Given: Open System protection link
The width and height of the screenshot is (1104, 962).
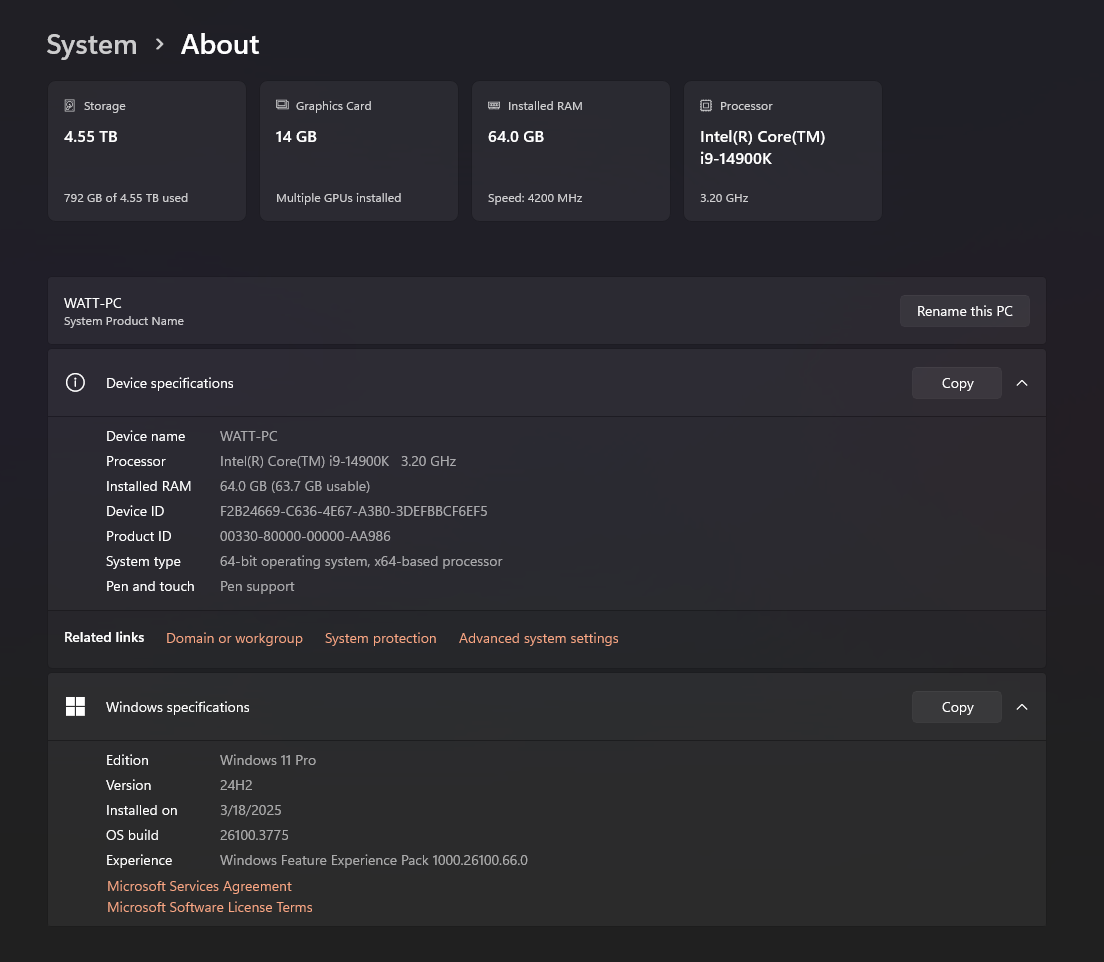Looking at the screenshot, I should (x=380, y=638).
